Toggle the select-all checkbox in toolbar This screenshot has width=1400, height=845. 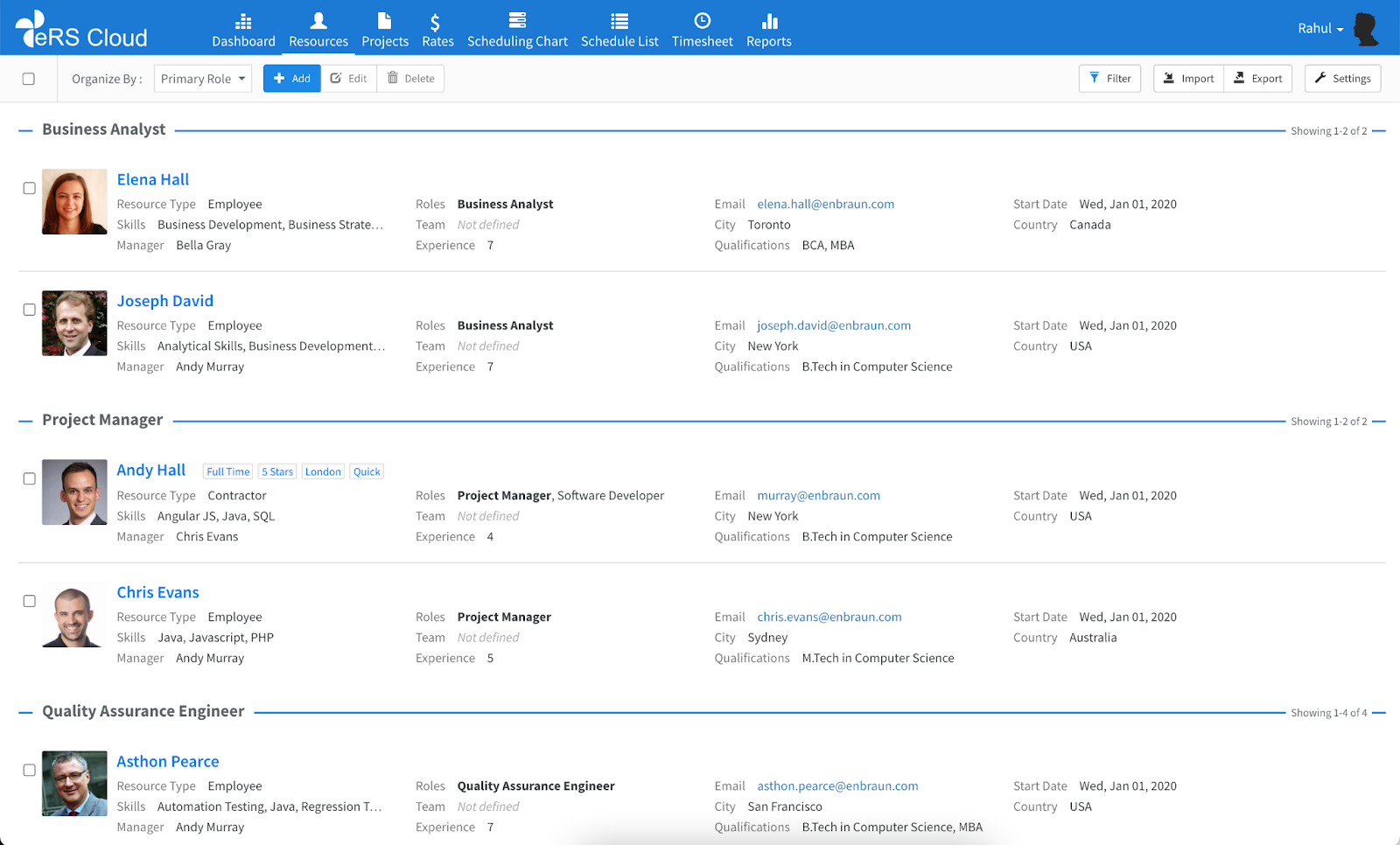29,79
